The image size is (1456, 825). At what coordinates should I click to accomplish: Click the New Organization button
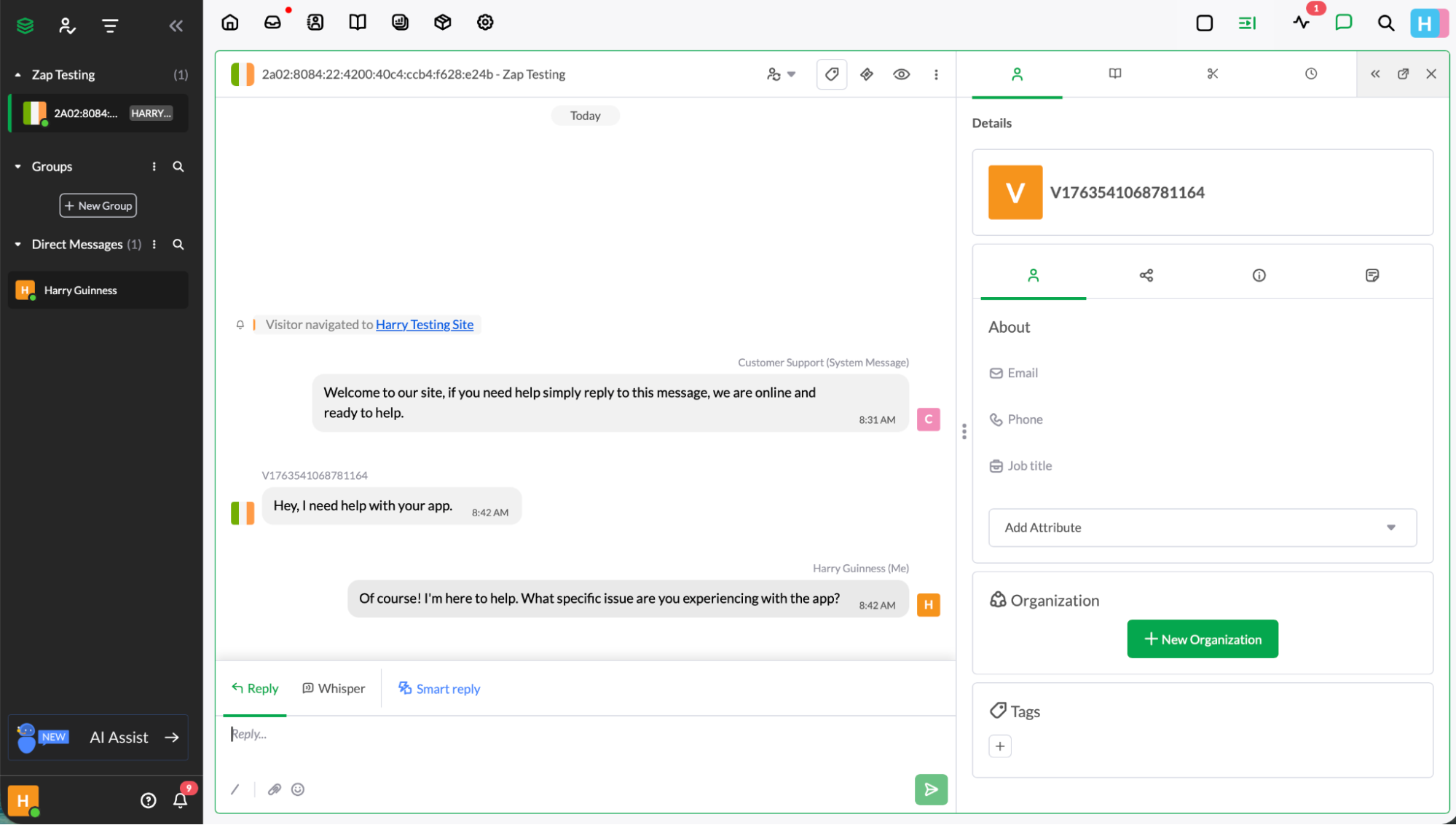pyautogui.click(x=1202, y=639)
